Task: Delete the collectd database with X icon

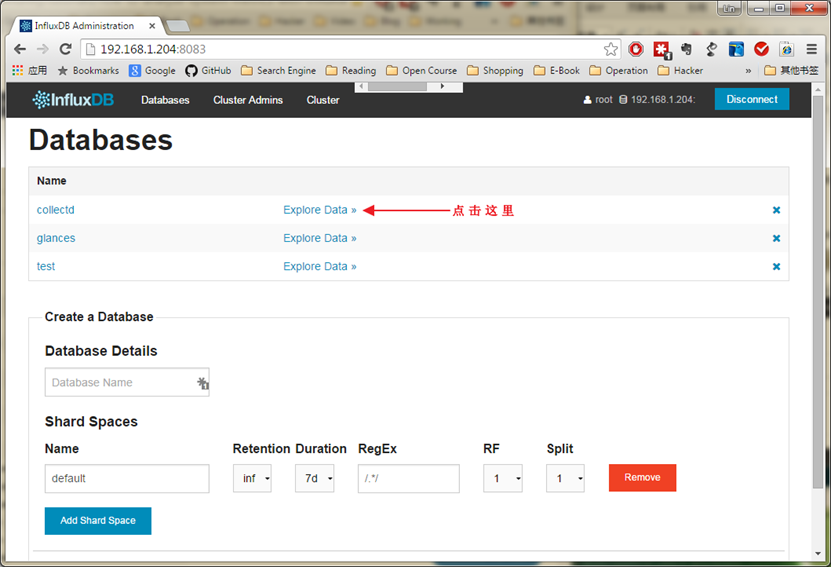Action: click(x=776, y=210)
